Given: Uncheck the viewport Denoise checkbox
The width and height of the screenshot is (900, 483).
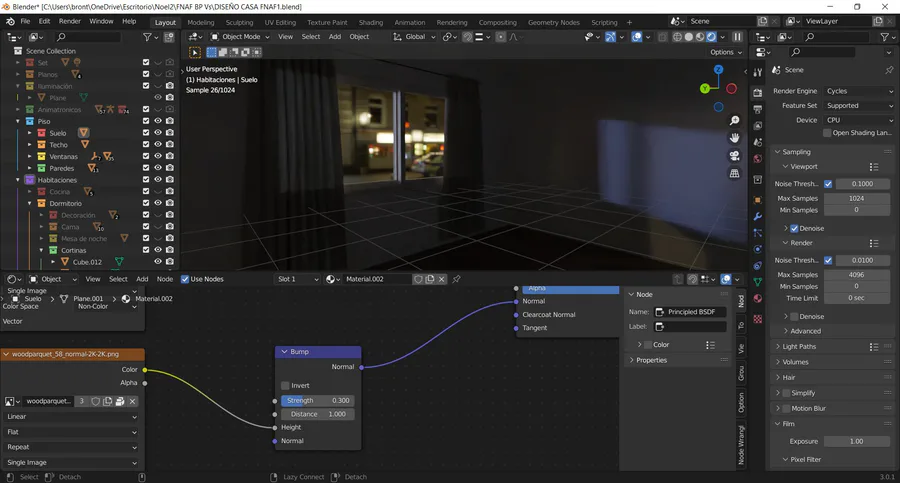Looking at the screenshot, I should [x=795, y=228].
